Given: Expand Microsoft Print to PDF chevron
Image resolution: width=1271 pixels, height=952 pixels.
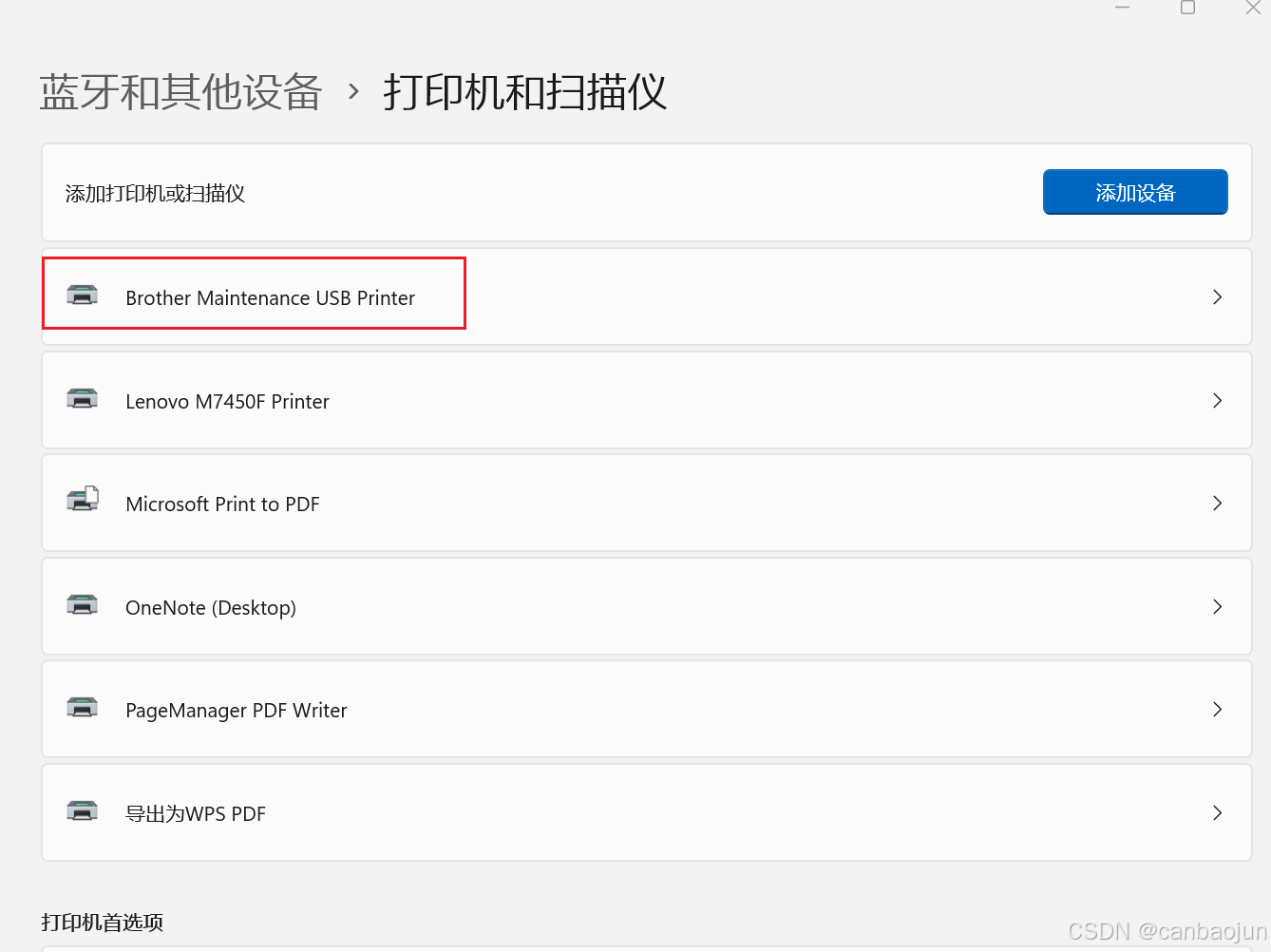Looking at the screenshot, I should (1217, 504).
